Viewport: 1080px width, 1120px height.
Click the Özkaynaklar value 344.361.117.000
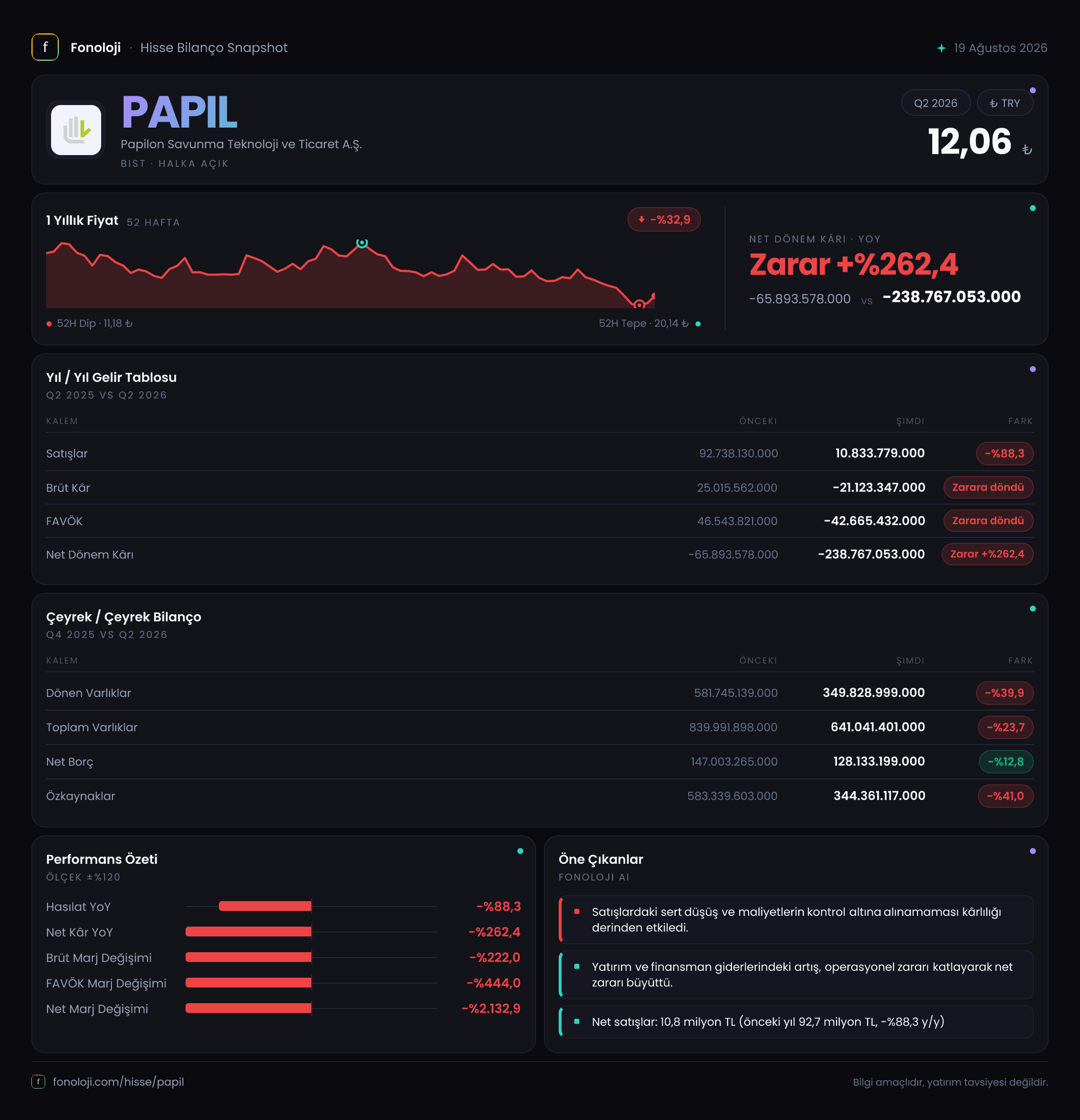879,796
